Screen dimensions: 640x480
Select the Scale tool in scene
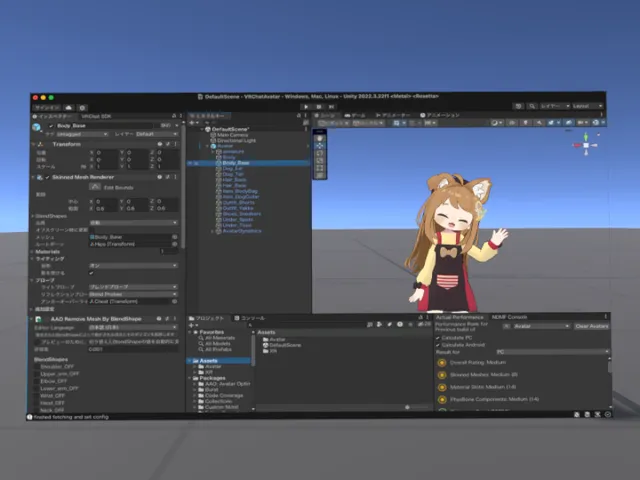(320, 161)
